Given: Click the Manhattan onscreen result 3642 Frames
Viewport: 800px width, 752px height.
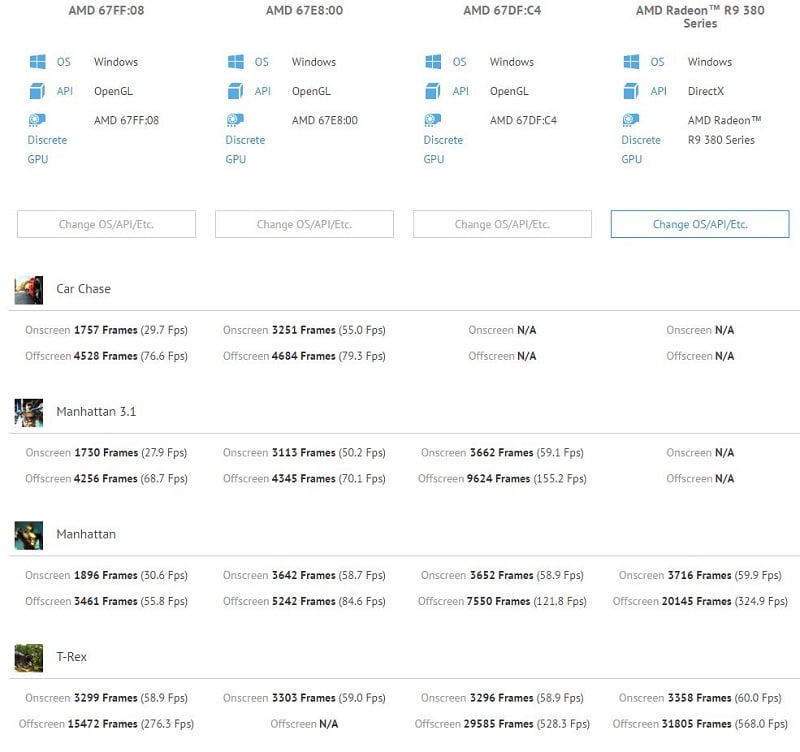Looking at the screenshot, I should (304, 575).
